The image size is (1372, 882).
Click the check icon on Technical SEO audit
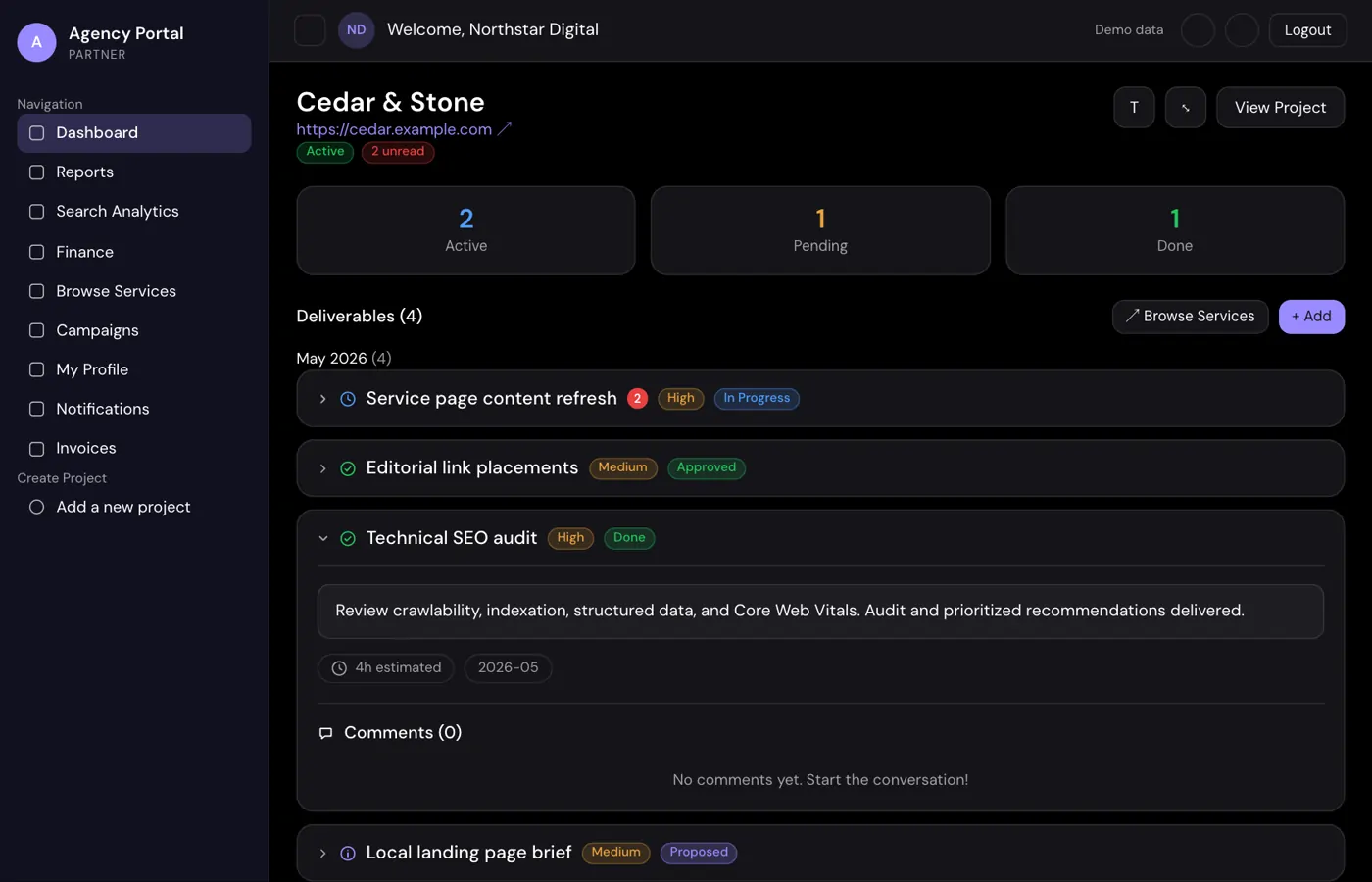point(348,538)
